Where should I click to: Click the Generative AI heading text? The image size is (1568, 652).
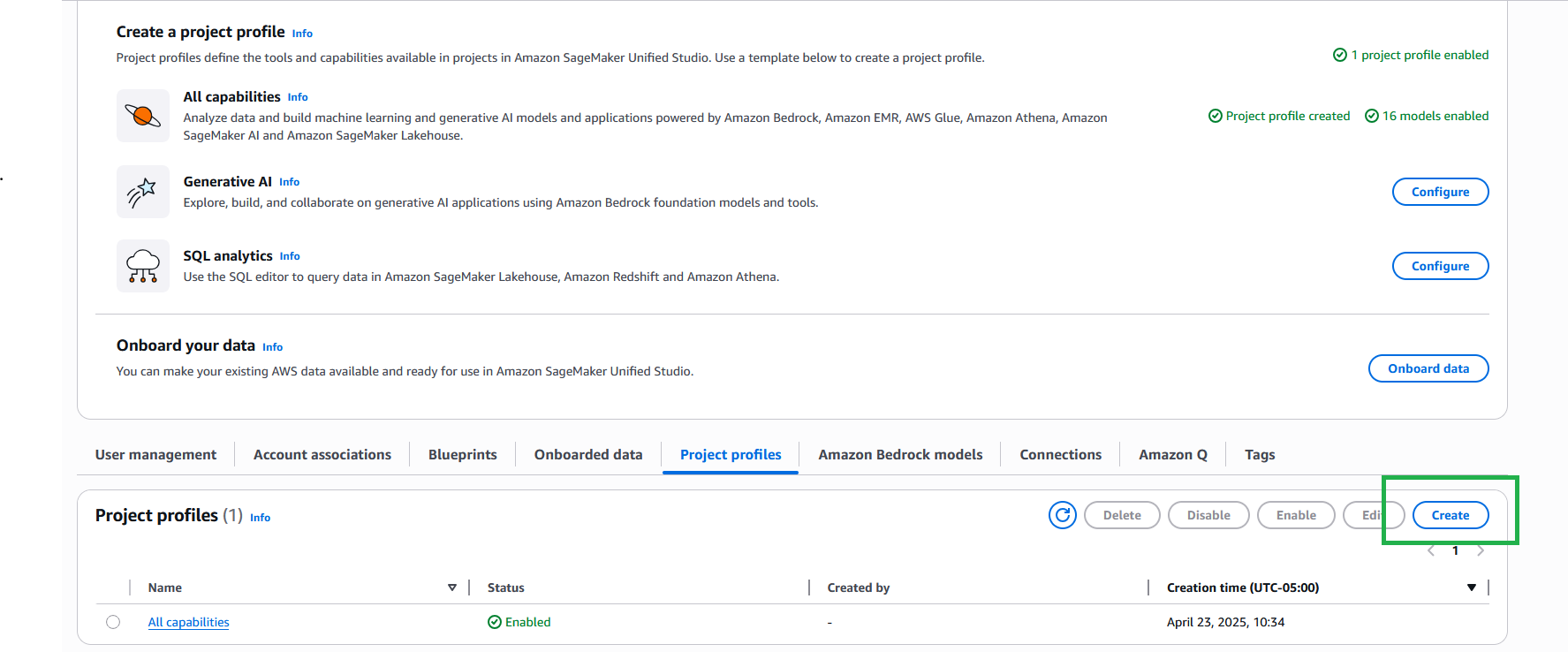(x=228, y=181)
